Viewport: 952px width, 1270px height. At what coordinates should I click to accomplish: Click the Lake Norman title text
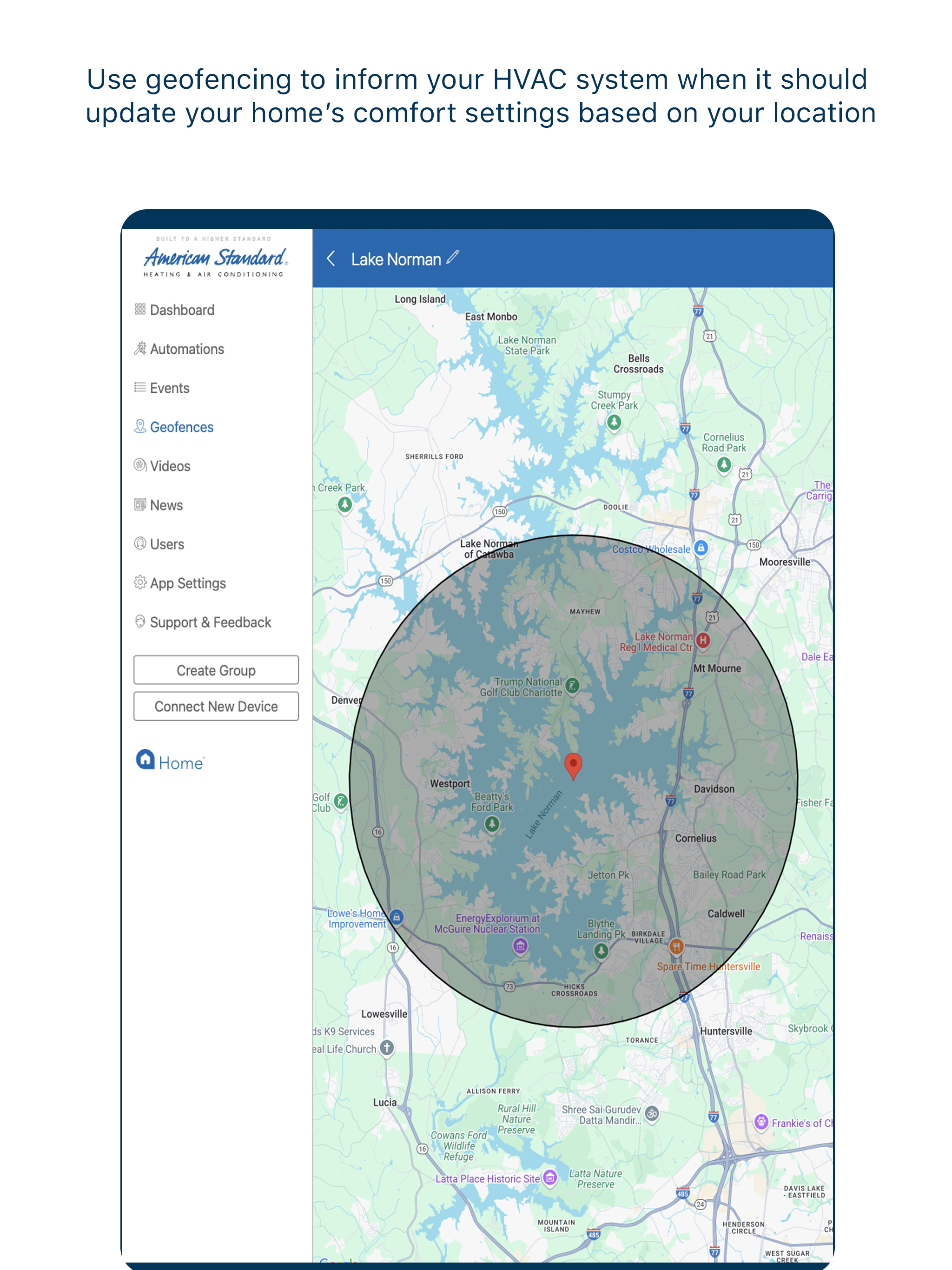pos(396,259)
